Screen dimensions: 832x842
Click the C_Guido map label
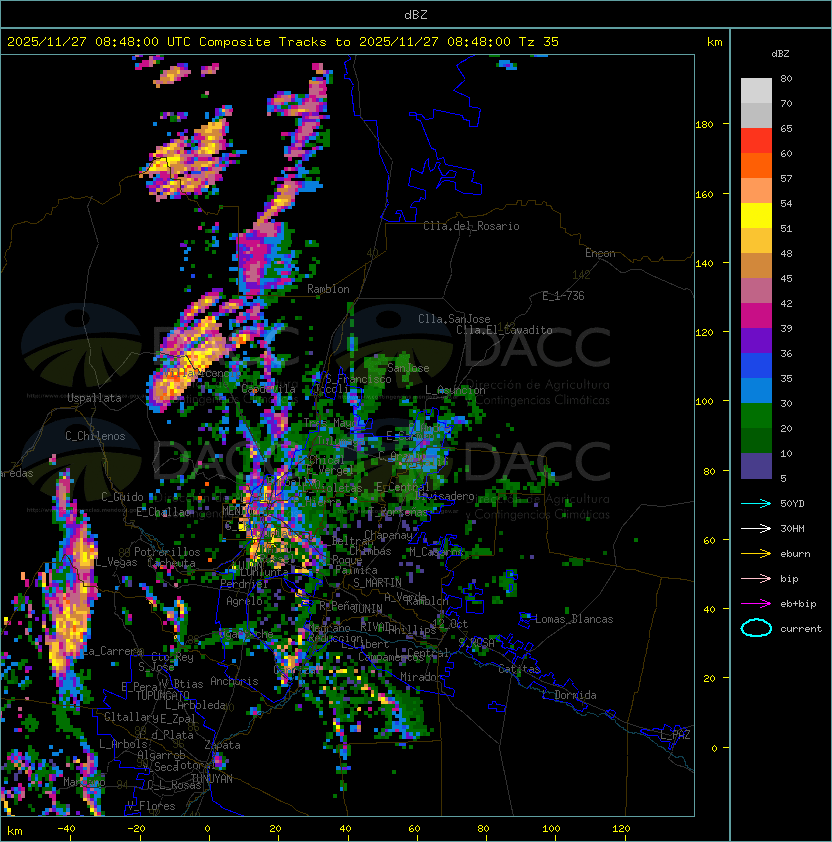(x=122, y=497)
